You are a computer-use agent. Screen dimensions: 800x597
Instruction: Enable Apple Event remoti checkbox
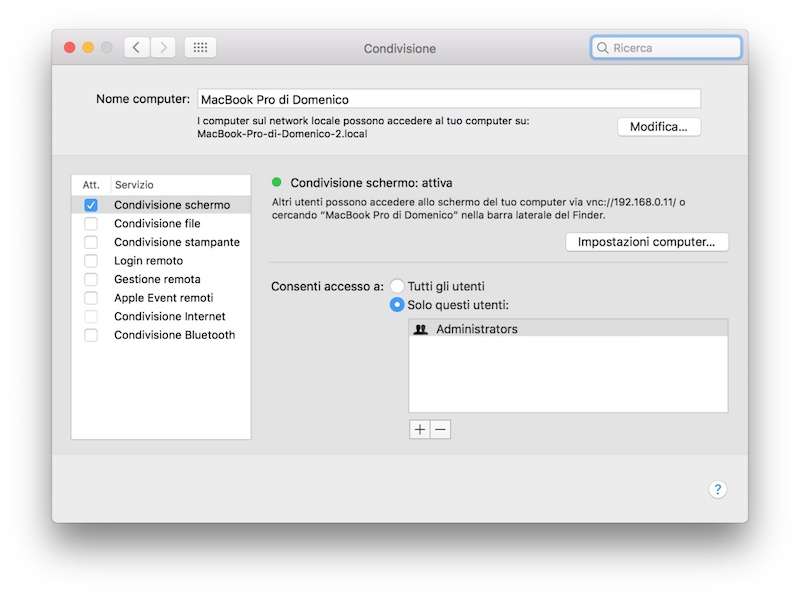pos(91,298)
